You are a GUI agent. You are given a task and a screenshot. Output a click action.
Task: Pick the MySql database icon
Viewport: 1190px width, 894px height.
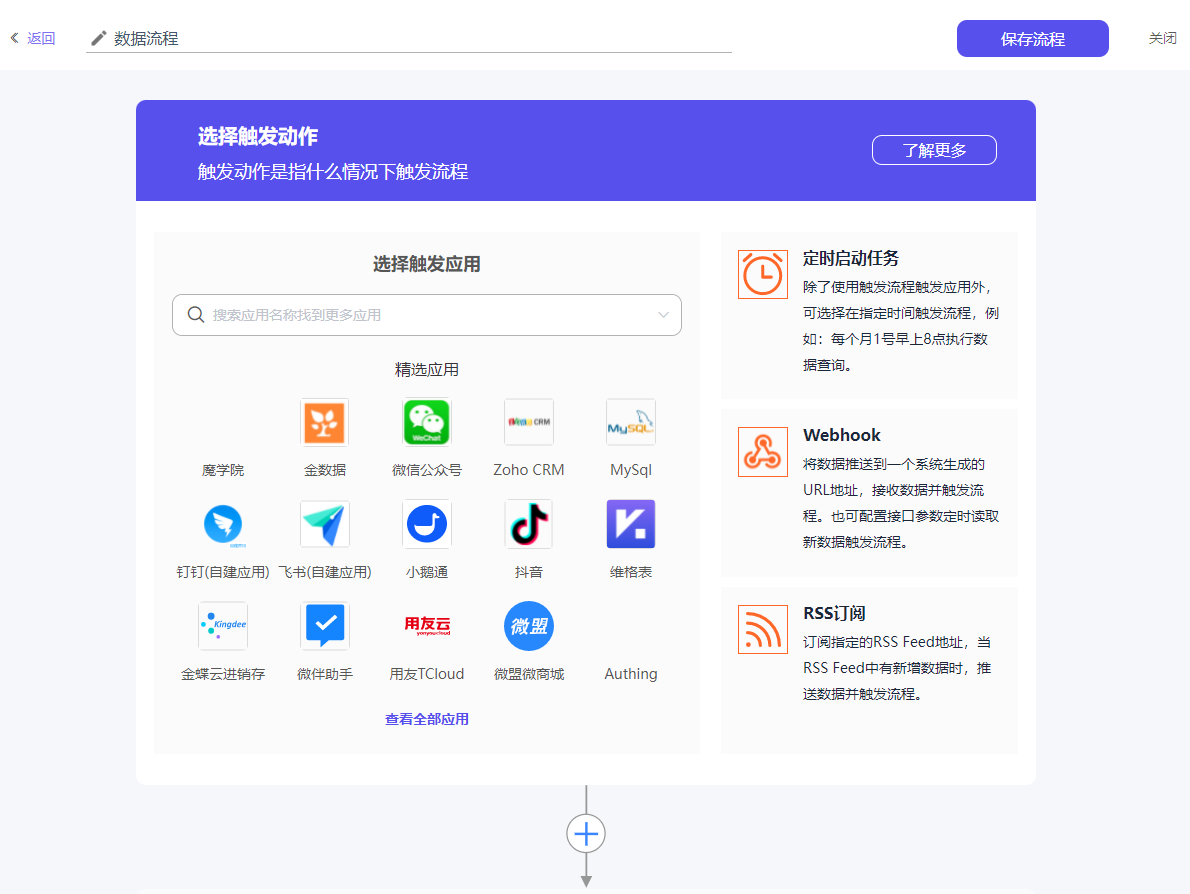point(631,422)
